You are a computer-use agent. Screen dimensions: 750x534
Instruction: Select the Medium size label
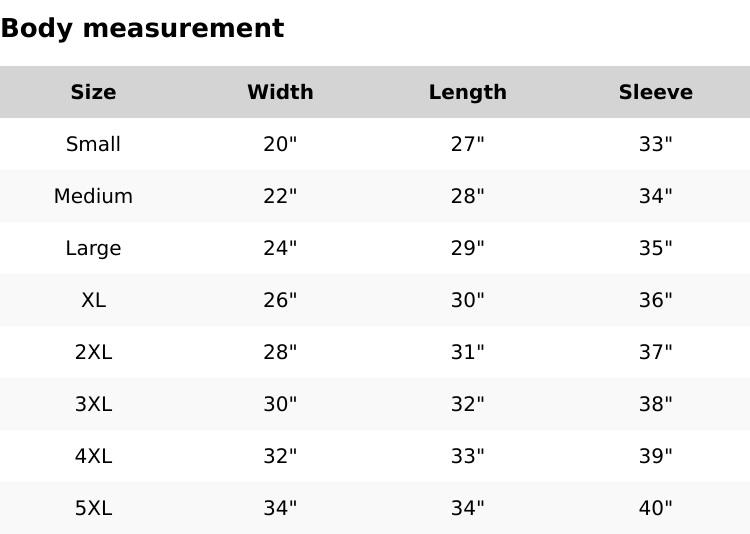pos(93,196)
